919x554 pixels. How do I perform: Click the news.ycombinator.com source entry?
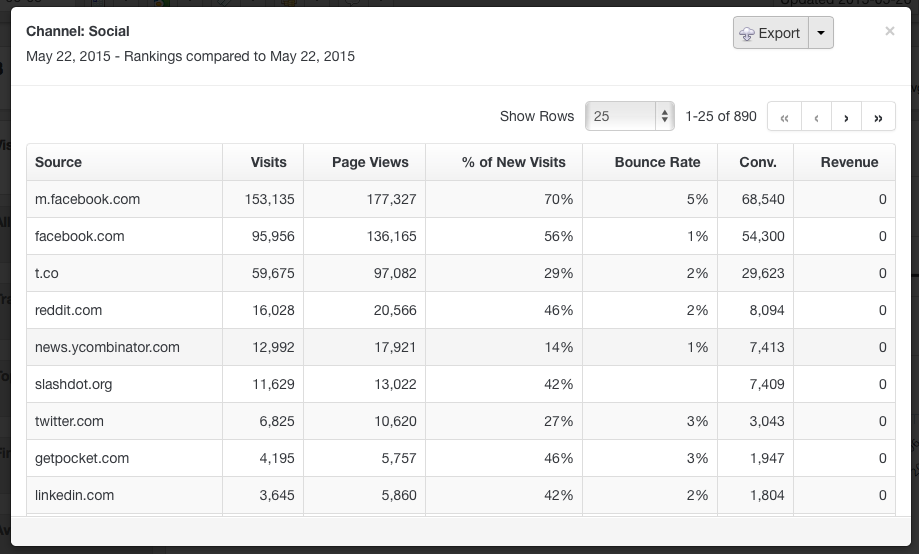click(x=107, y=347)
